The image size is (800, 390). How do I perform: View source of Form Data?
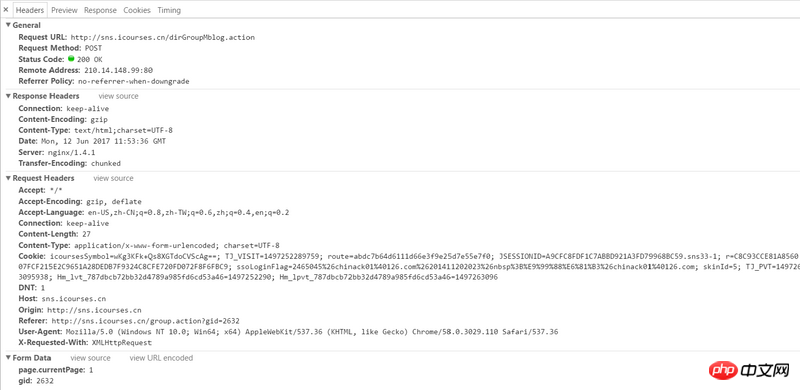tap(90, 358)
